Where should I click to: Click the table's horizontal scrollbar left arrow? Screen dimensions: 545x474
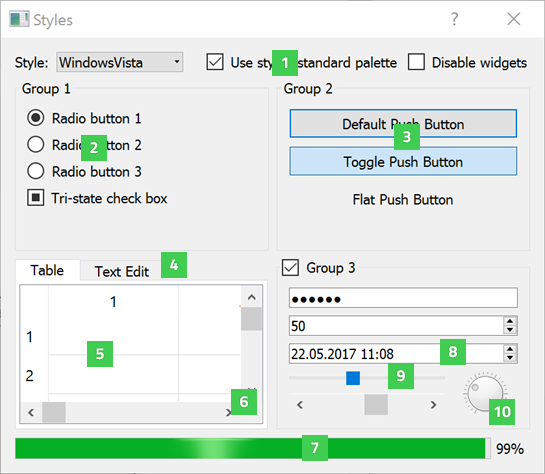(31, 412)
